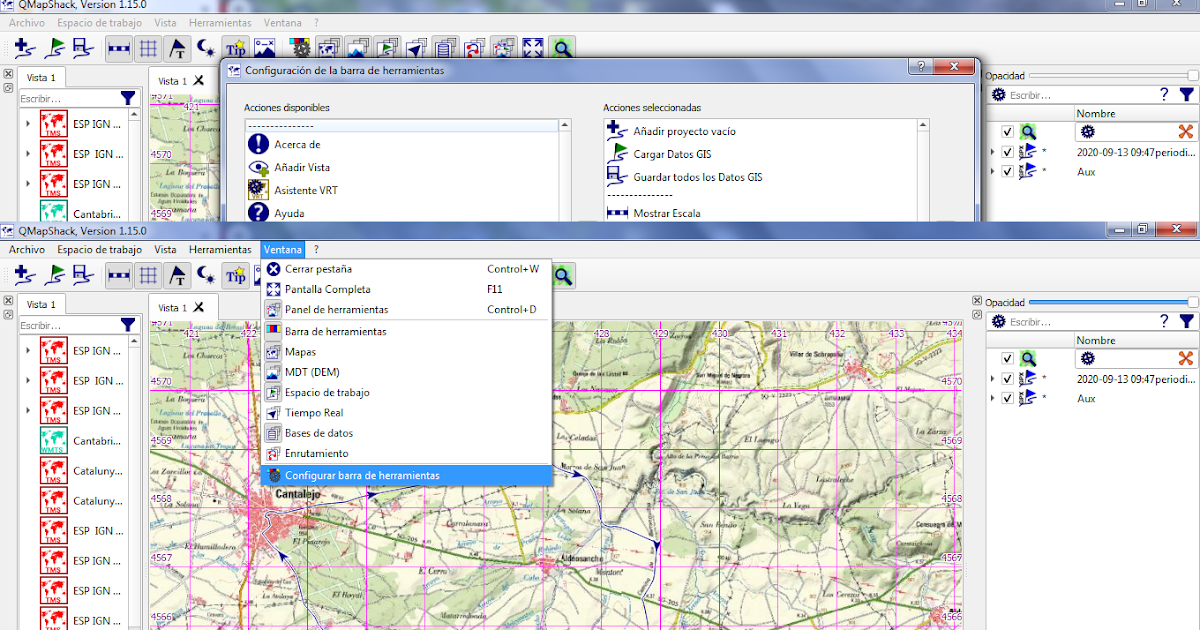Click the help question mark in the workspace panel
The image size is (1200, 630).
[x=1166, y=320]
